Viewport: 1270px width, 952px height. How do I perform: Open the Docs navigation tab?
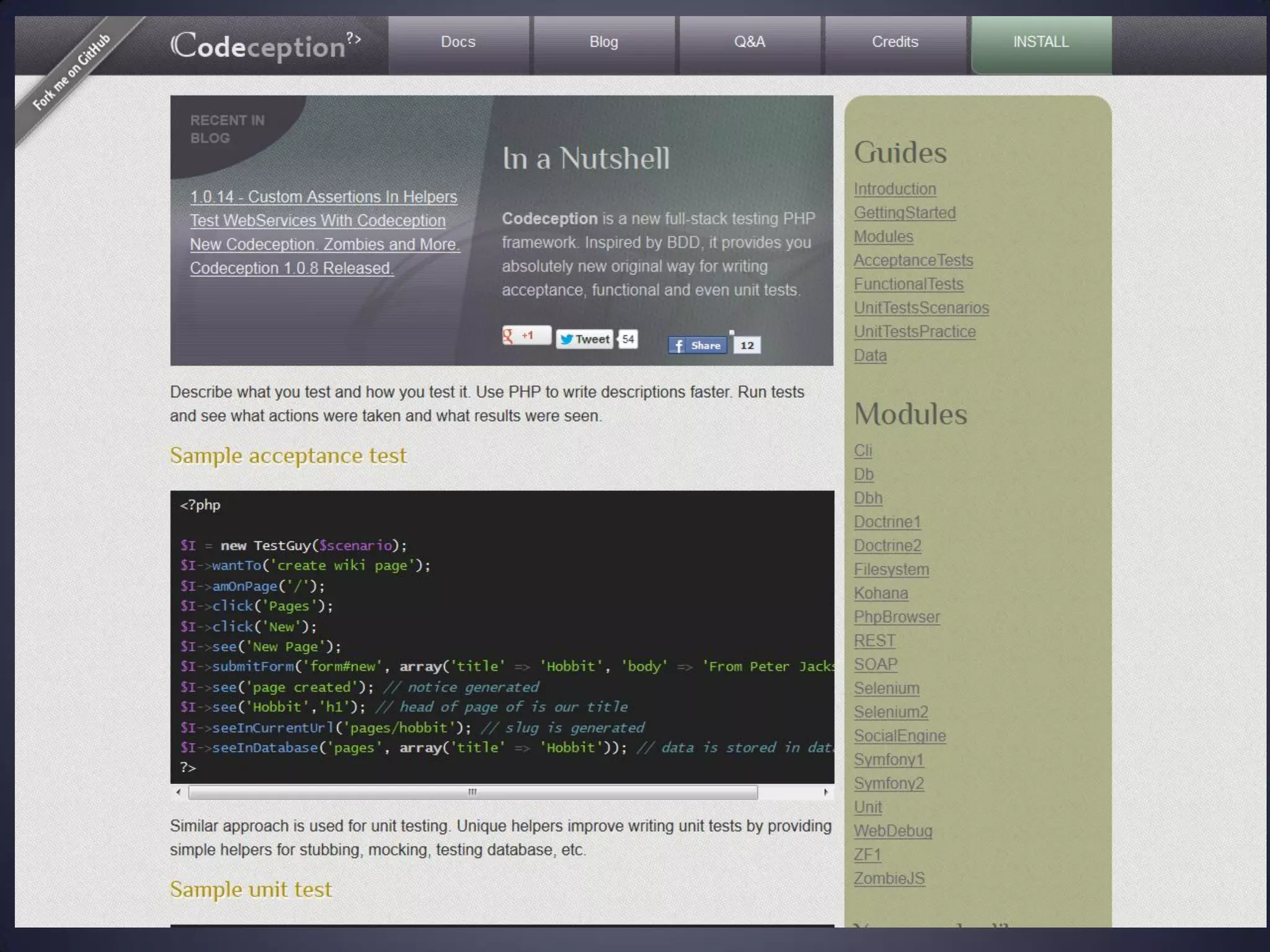(458, 42)
